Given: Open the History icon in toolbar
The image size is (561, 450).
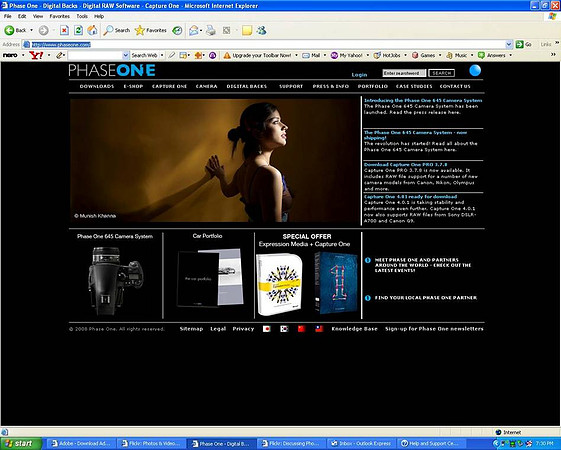Looking at the screenshot, I should (177, 30).
